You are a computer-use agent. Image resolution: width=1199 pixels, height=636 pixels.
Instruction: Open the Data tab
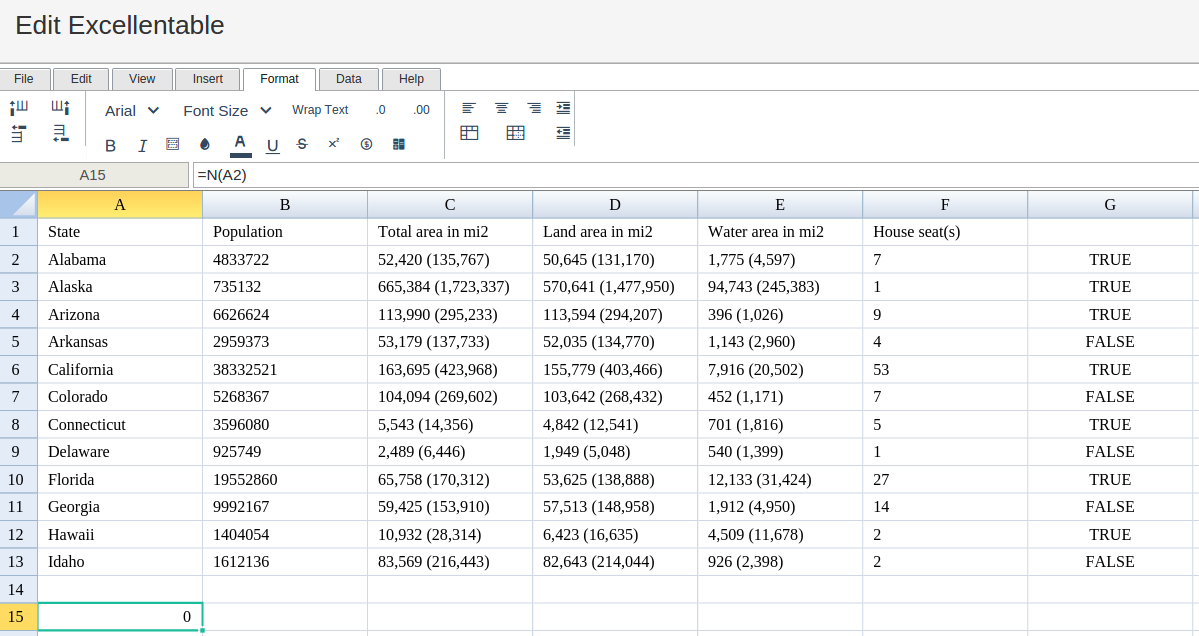[x=348, y=79]
